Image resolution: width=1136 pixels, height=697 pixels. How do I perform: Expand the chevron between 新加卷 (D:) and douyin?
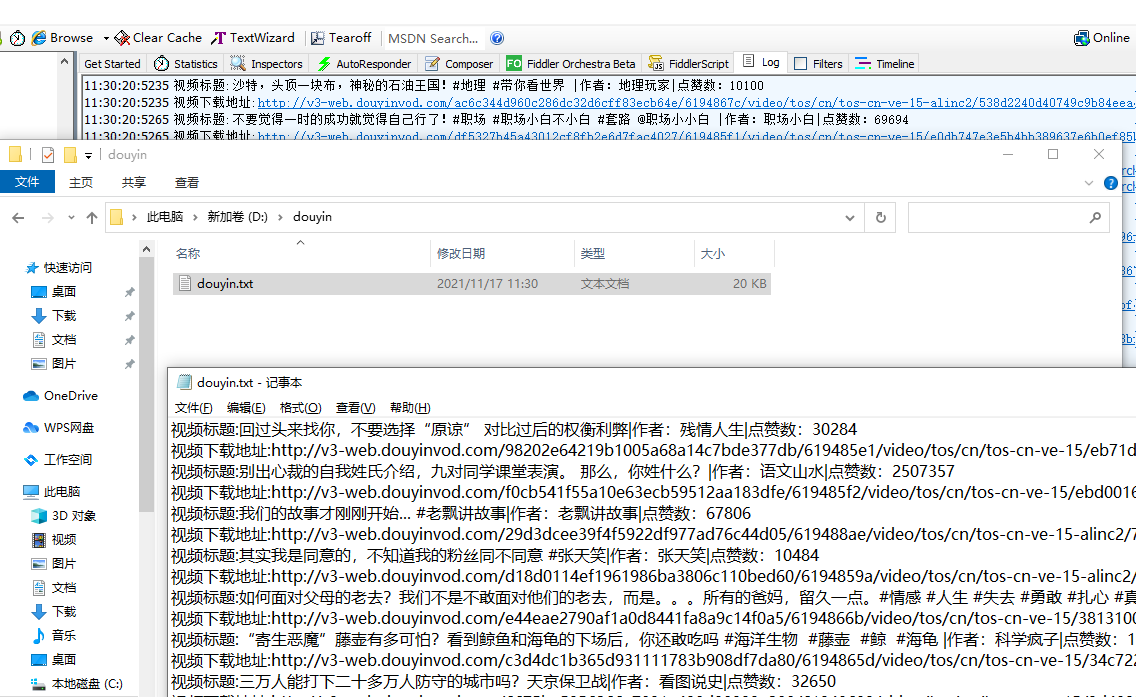pos(280,217)
